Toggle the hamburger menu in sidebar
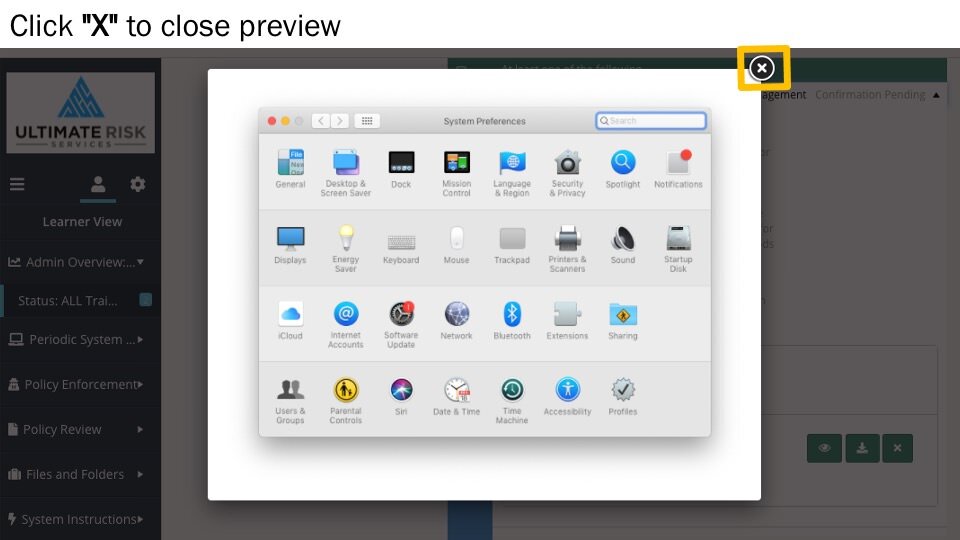 pyautogui.click(x=17, y=184)
